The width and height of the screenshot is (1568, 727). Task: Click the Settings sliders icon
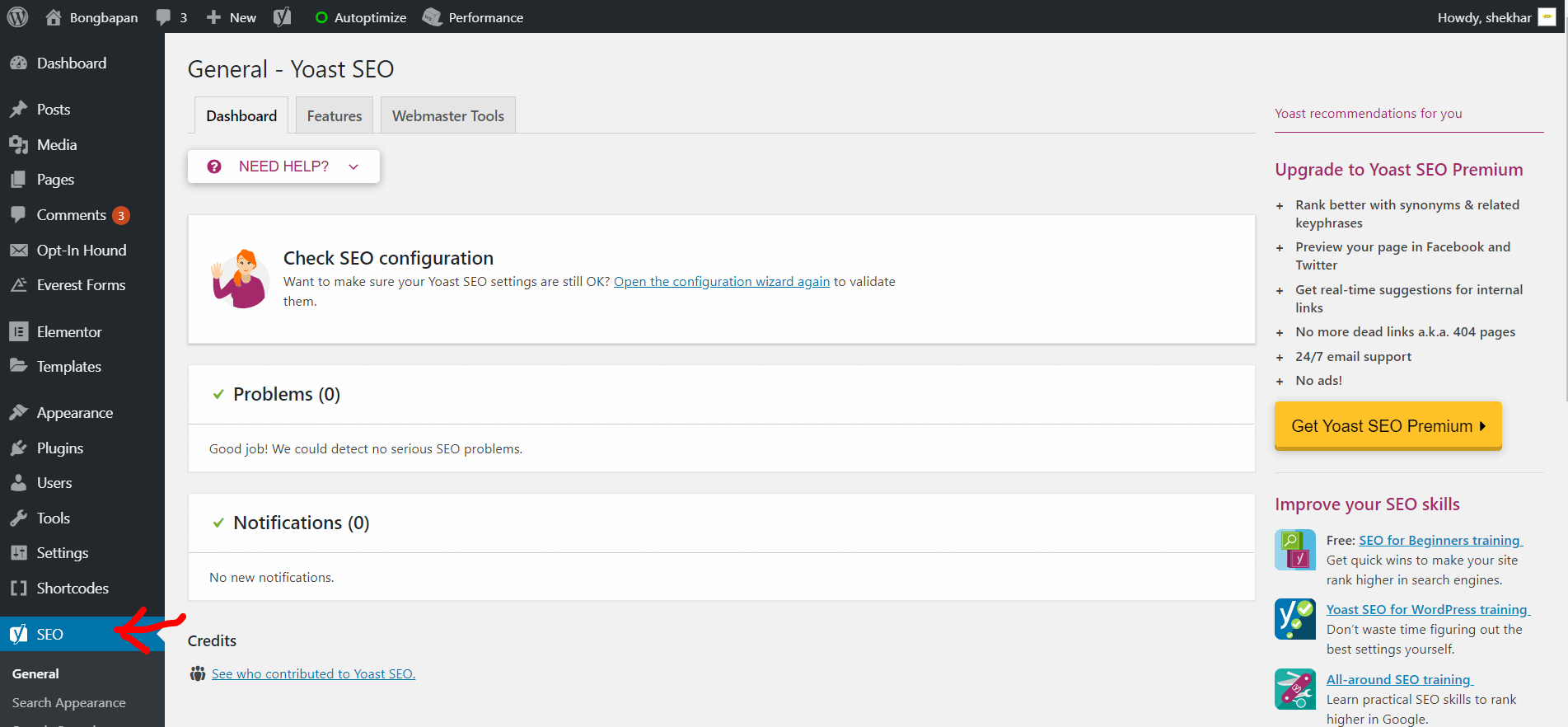(18, 553)
